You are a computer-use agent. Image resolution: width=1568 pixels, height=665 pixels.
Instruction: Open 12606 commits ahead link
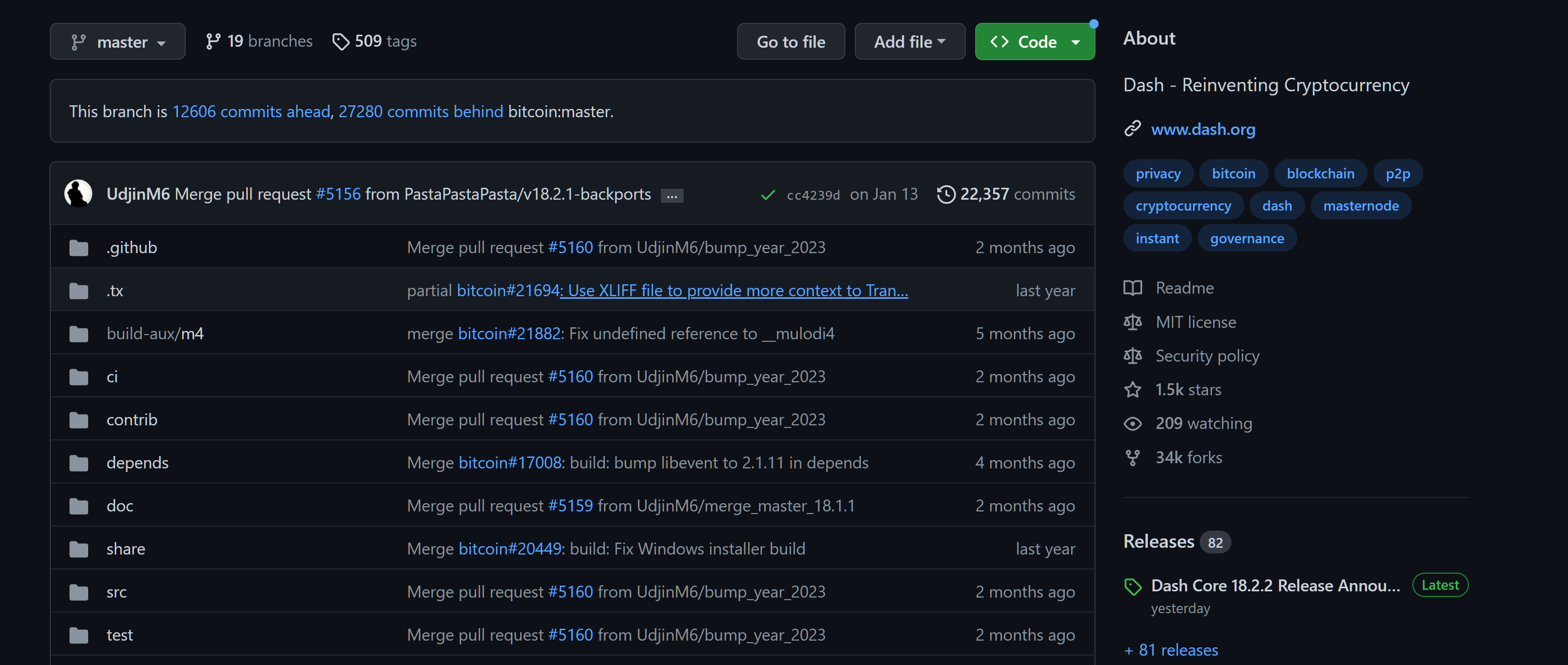[x=252, y=112]
